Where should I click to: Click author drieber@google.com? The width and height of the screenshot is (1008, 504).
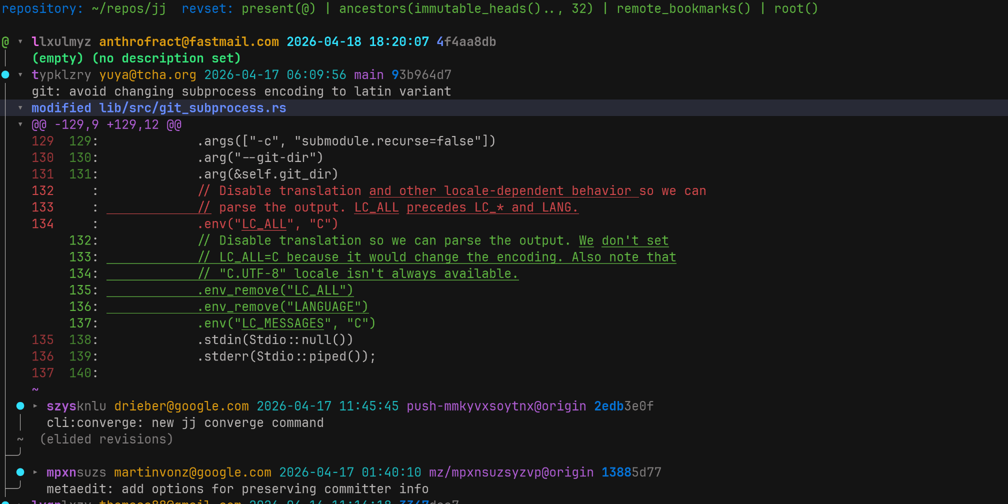point(181,406)
